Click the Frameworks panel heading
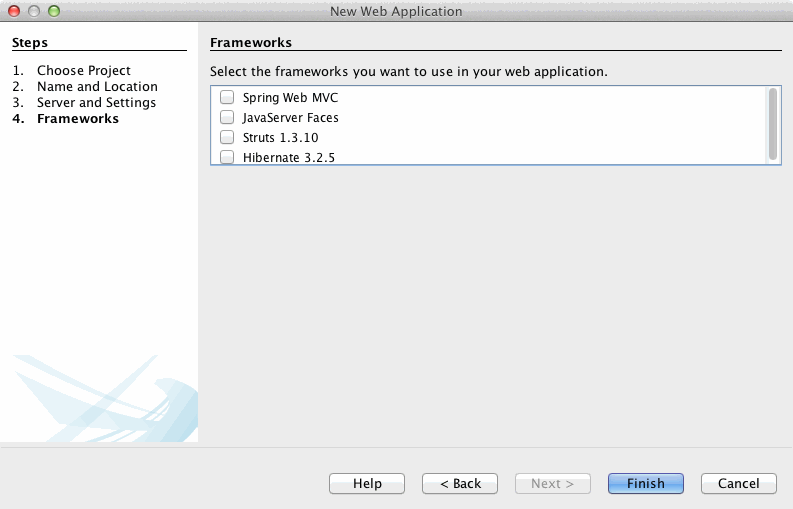The width and height of the screenshot is (793, 509). (x=251, y=43)
